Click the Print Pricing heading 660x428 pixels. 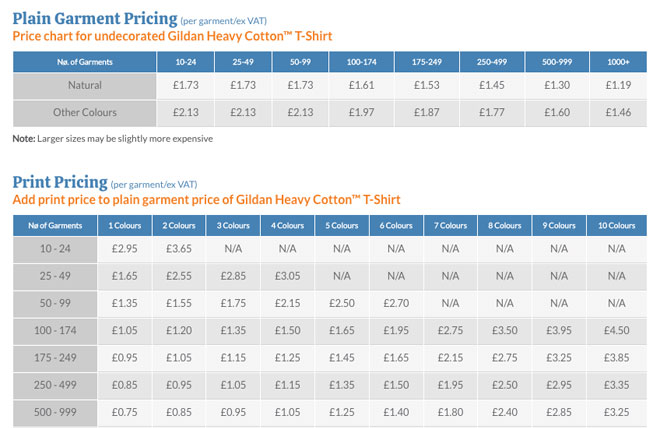59,182
